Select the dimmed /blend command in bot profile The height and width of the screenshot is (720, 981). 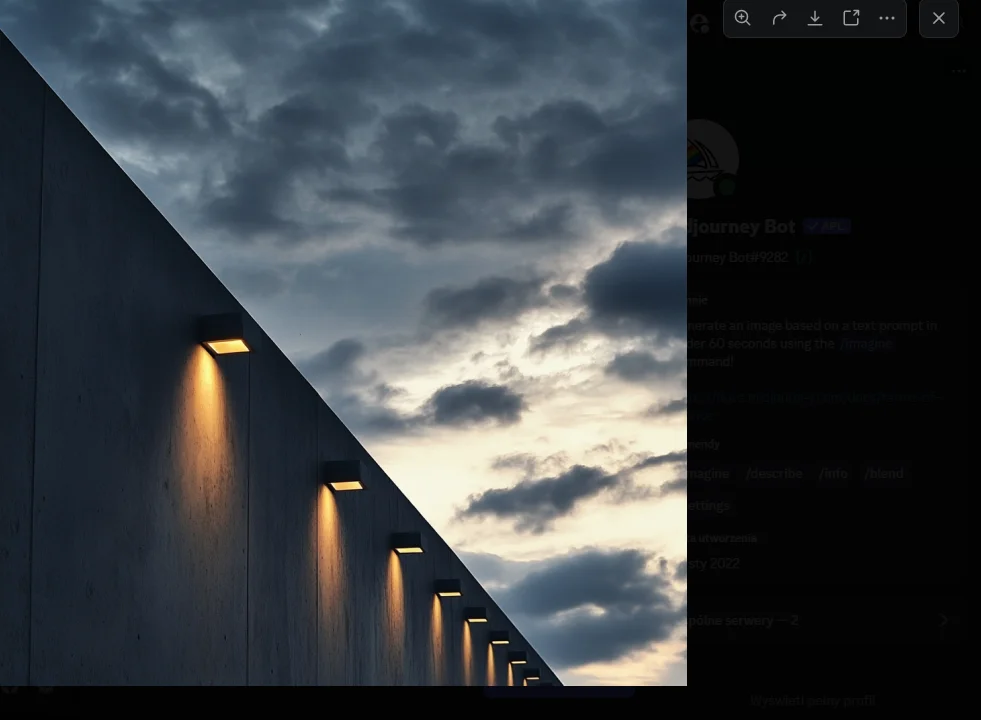click(x=884, y=474)
